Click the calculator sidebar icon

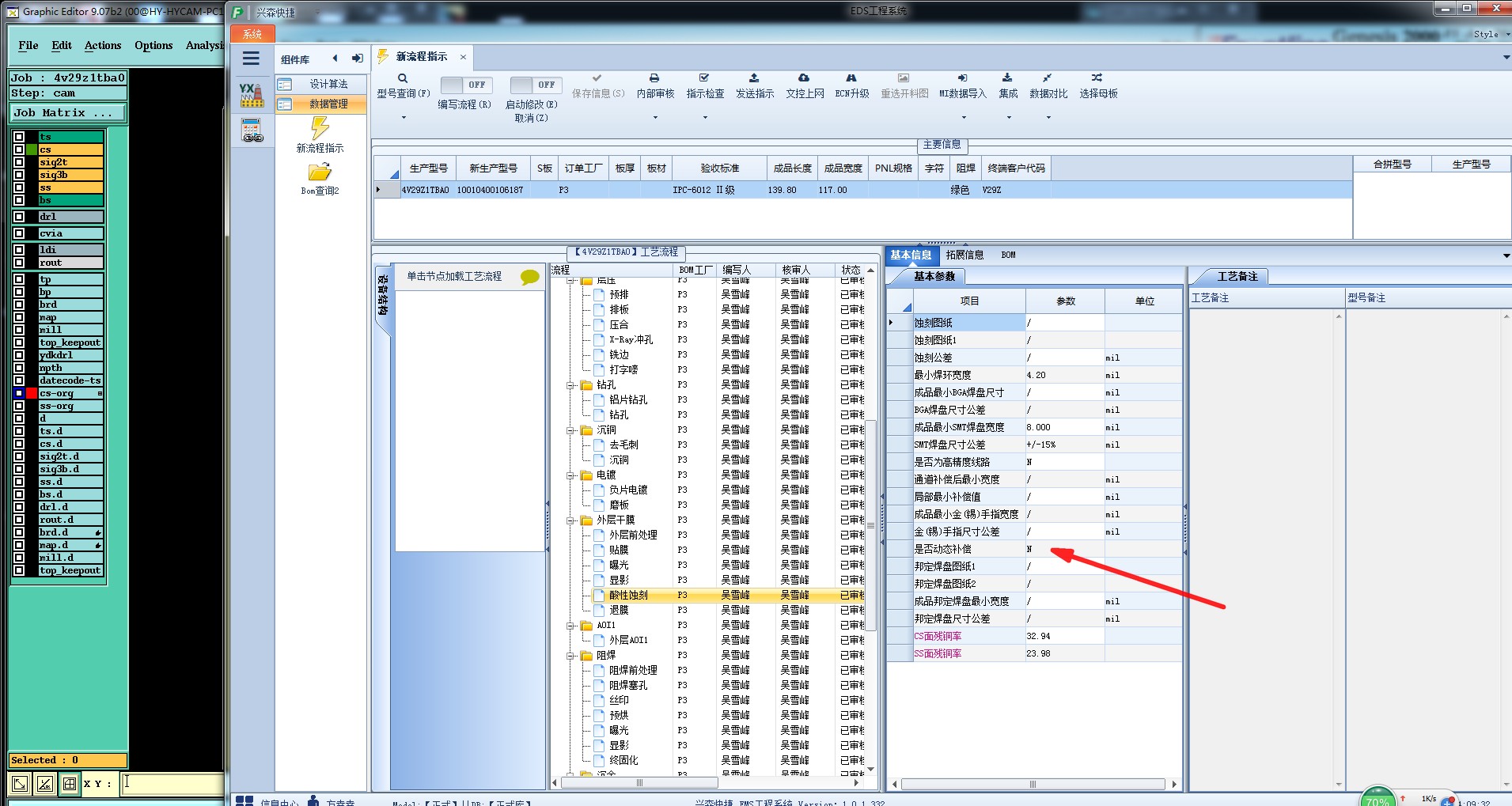pos(252,130)
